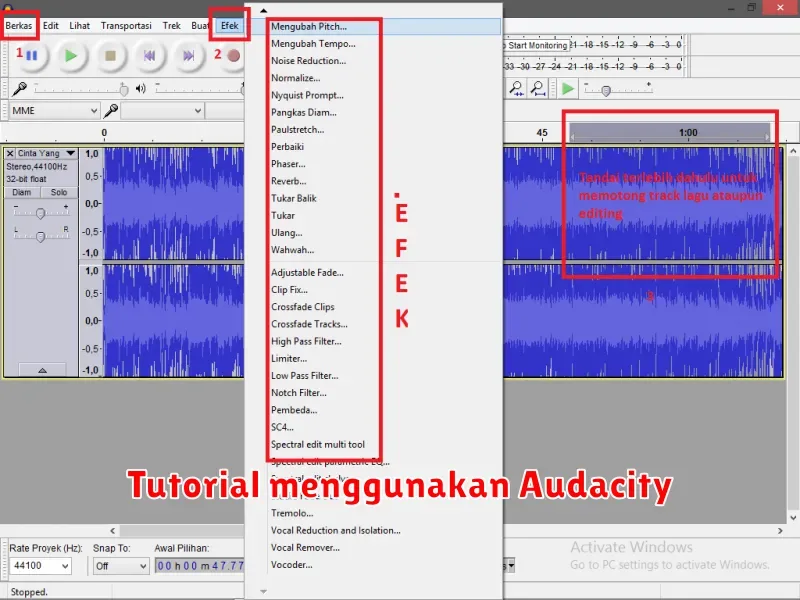Open the Trek menu
The width and height of the screenshot is (800, 600).
pyautogui.click(x=171, y=26)
